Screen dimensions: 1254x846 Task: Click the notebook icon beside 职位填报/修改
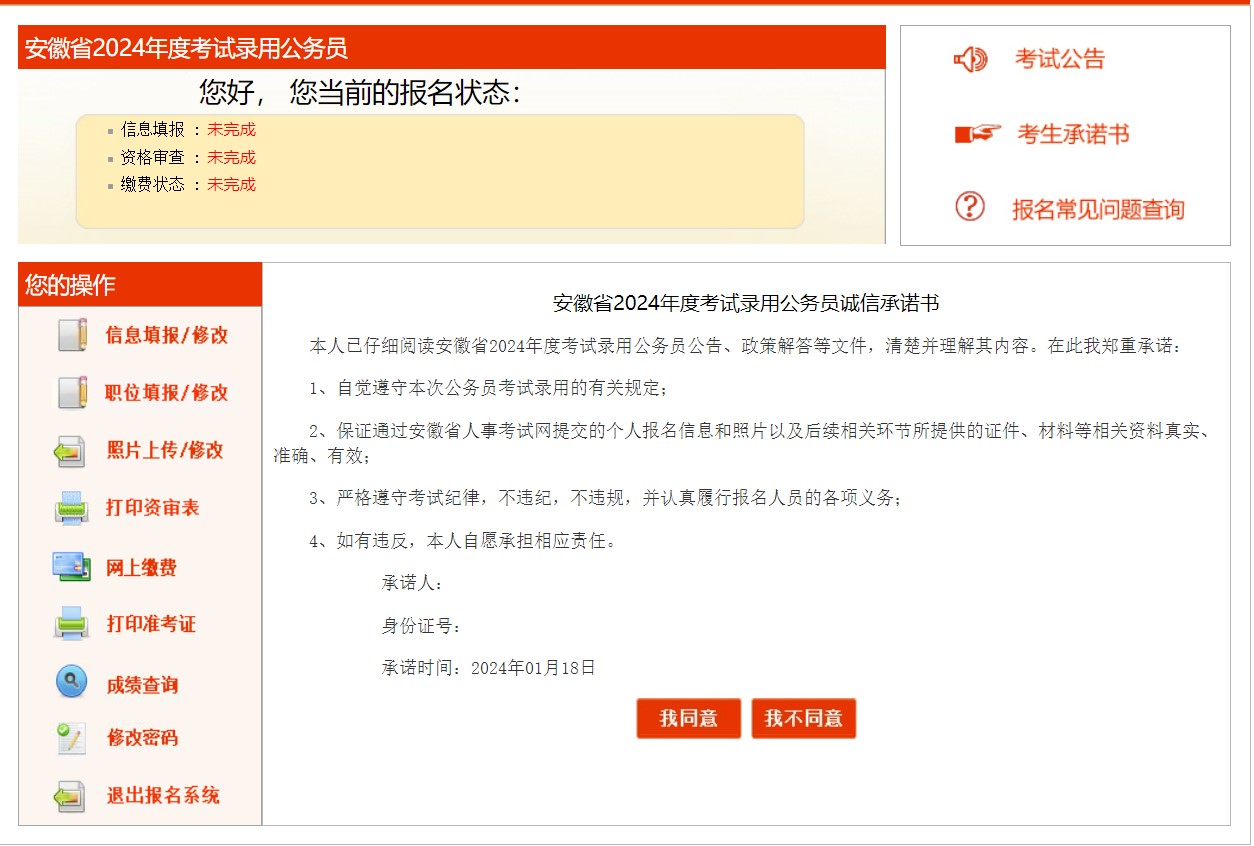pyautogui.click(x=71, y=392)
